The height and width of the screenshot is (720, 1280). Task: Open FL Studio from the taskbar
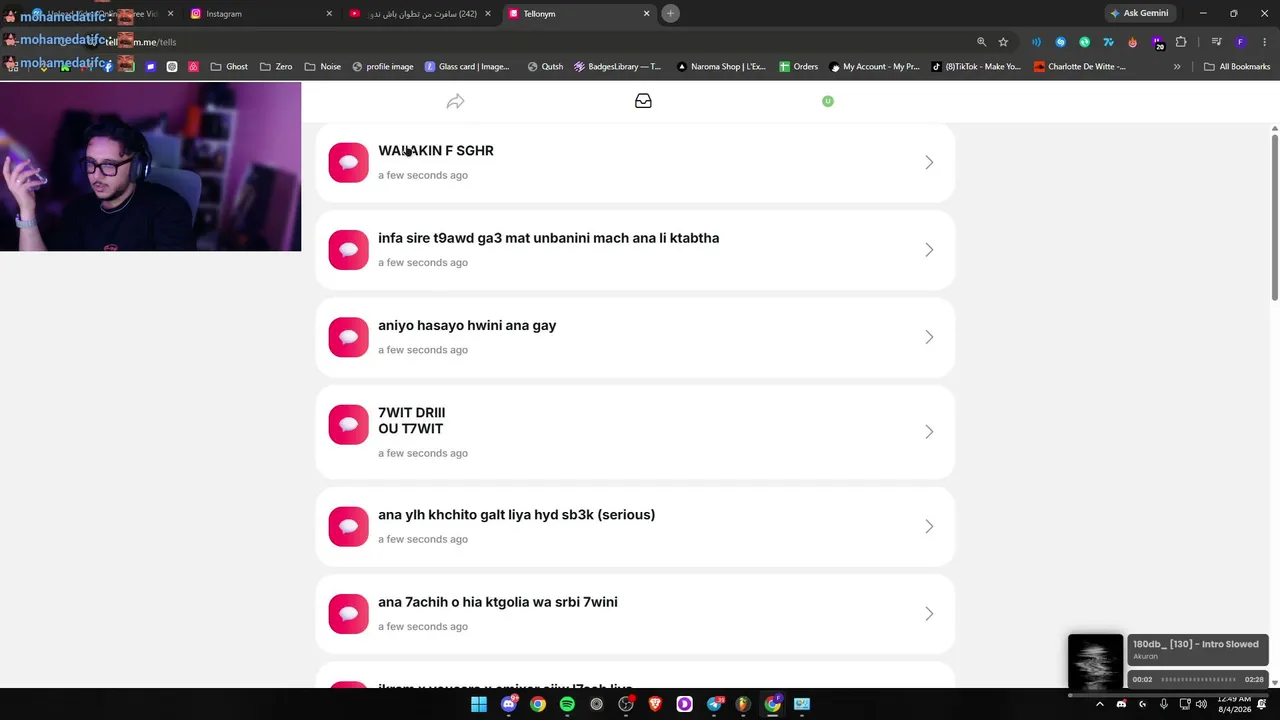(x=743, y=704)
